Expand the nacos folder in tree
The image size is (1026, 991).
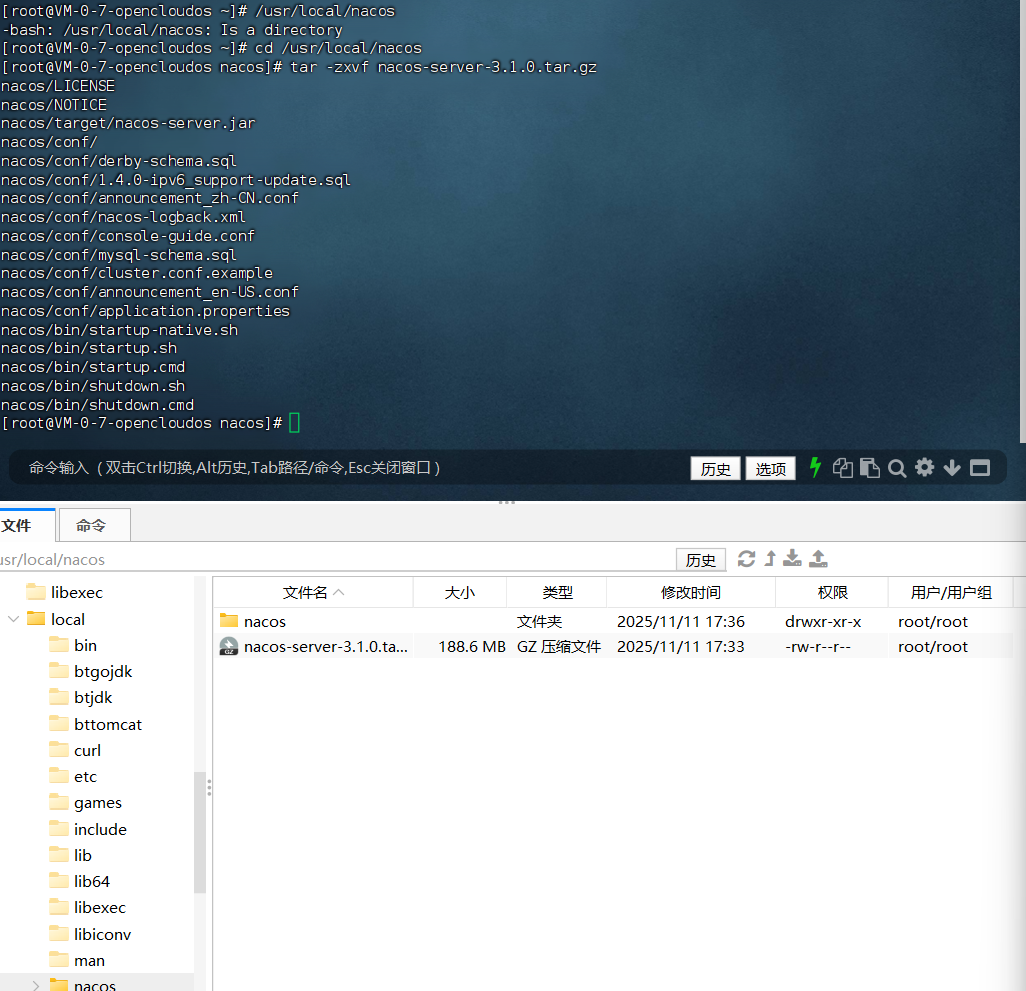(x=36, y=985)
